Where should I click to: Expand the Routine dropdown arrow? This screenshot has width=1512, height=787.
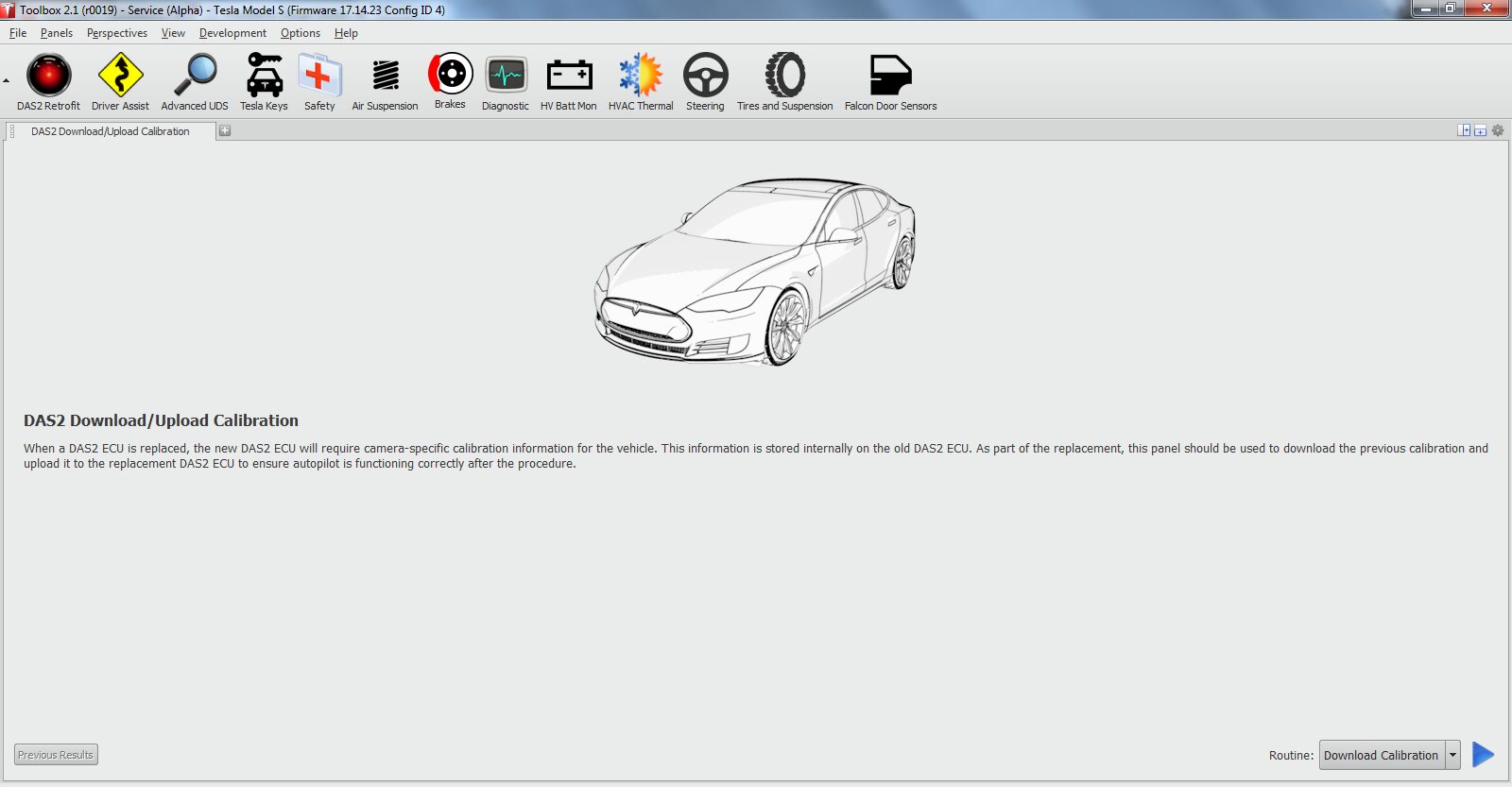[1453, 755]
